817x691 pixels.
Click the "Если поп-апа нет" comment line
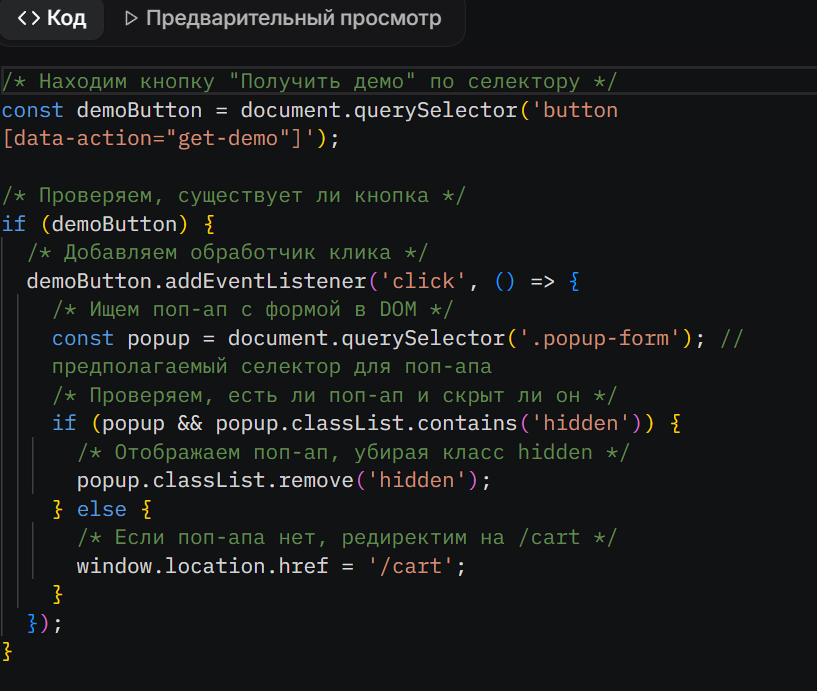(x=347, y=537)
